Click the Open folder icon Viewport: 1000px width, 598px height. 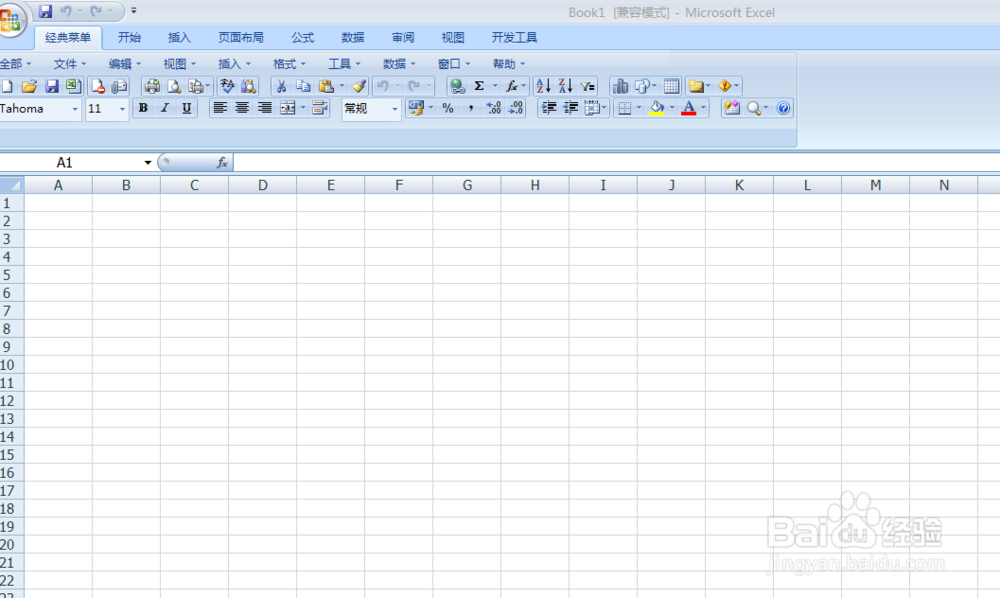(x=29, y=86)
